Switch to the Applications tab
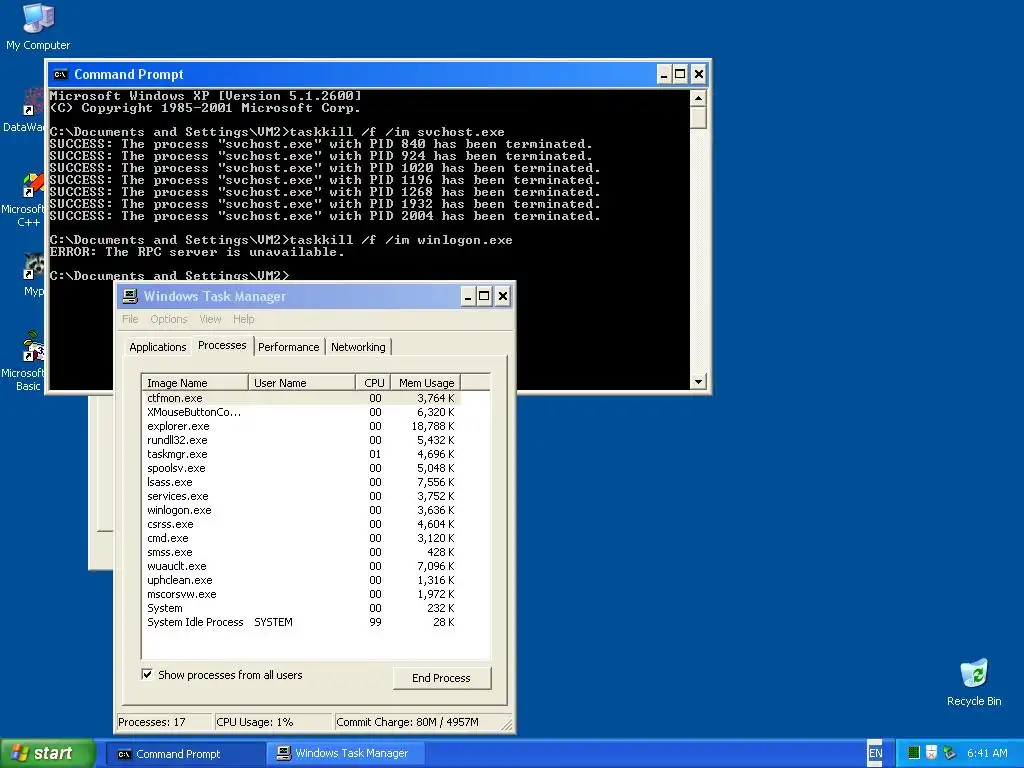This screenshot has height=768, width=1024. pyautogui.click(x=157, y=347)
